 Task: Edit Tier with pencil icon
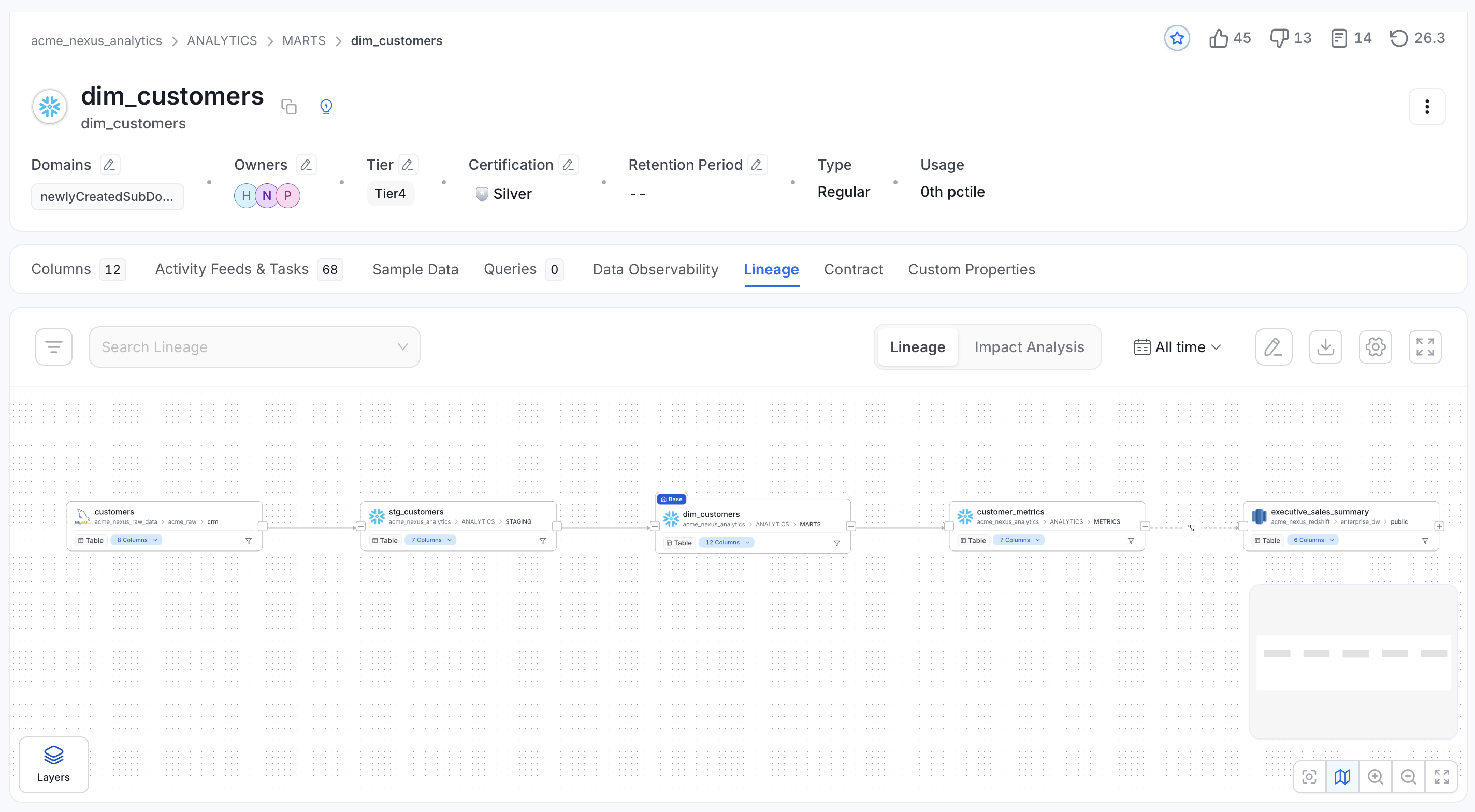408,165
